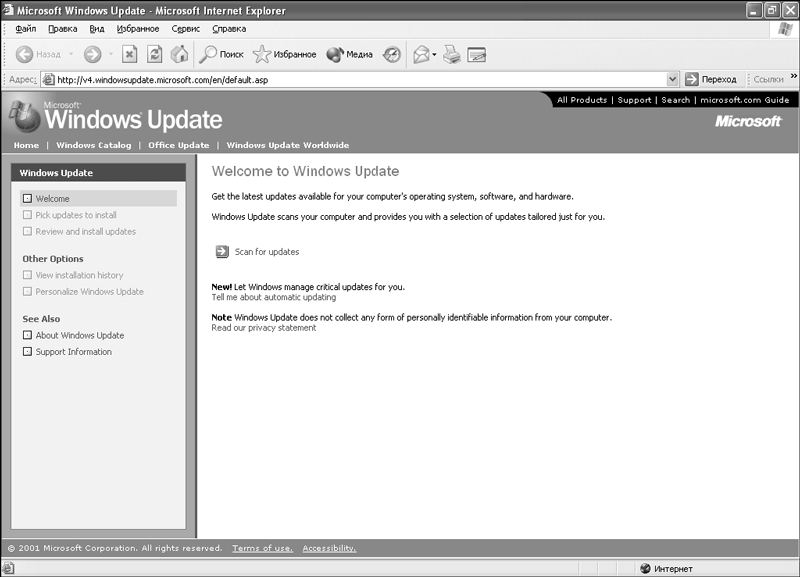
Task: Click the Internet zone globe icon
Action: (645, 568)
